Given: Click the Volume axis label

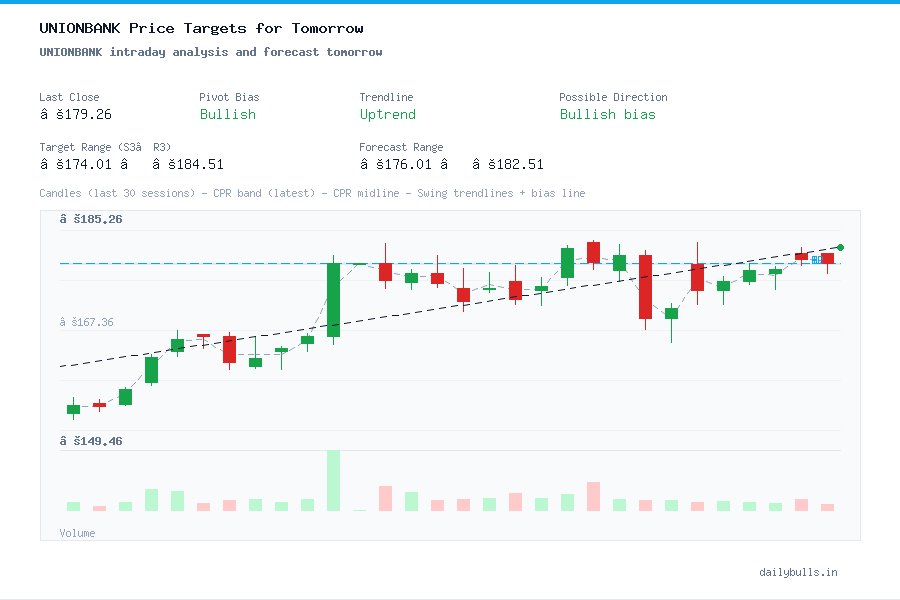Looking at the screenshot, I should tap(77, 533).
